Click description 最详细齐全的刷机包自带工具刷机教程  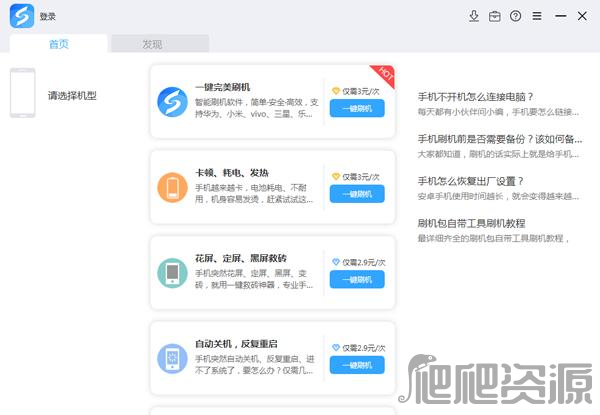click(494, 238)
